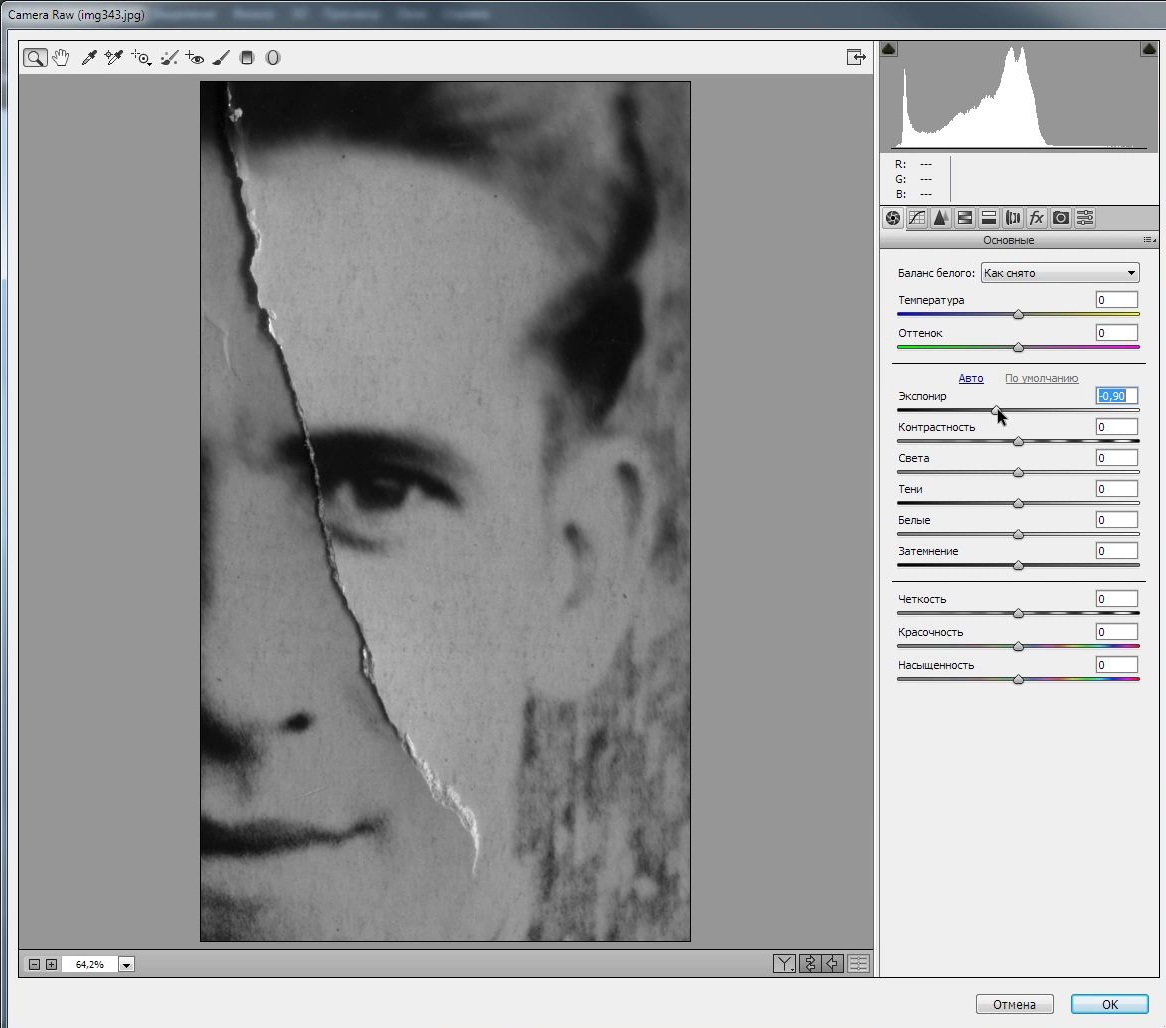Zoom in with the plus button
Viewport: 1166px width, 1028px height.
pos(51,965)
